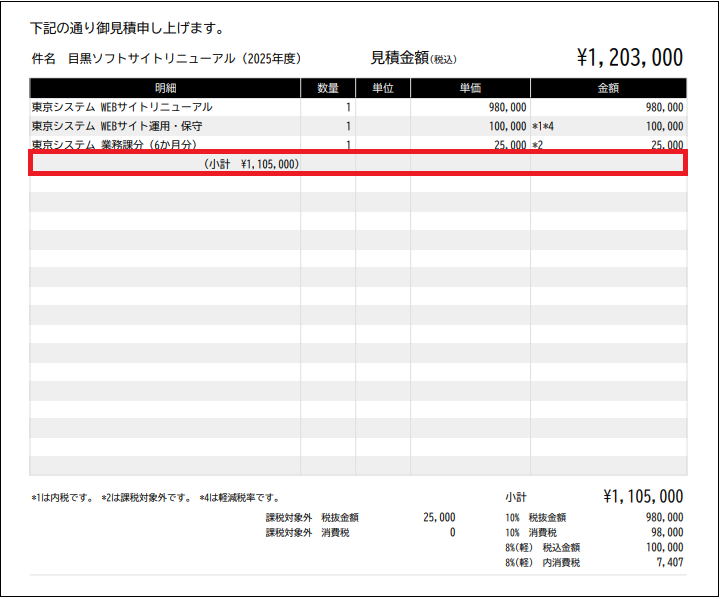Click 課税対象外 税抜金額 label
This screenshot has width=720, height=599.
point(312,518)
